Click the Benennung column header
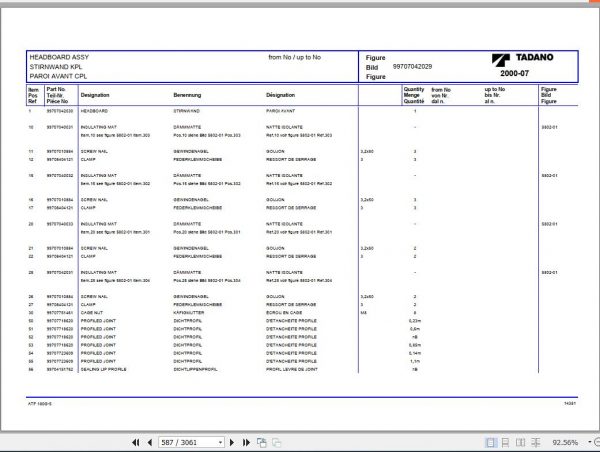The height and width of the screenshot is (452, 600). pos(187,95)
